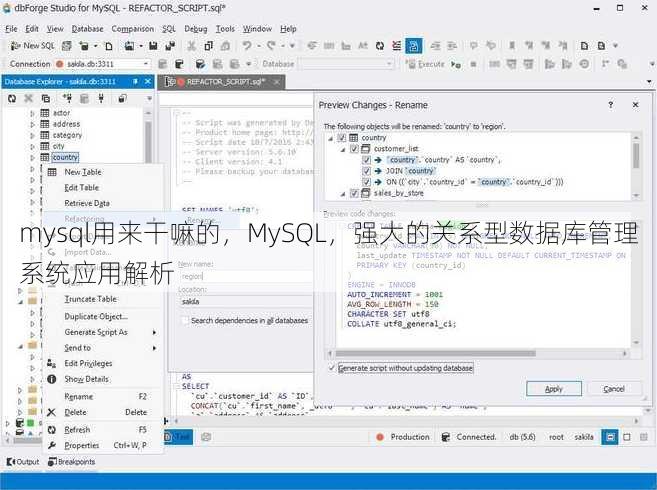Screen dimensions: 657x490
Task: Click the Undo arrow icon
Action: pos(247,46)
